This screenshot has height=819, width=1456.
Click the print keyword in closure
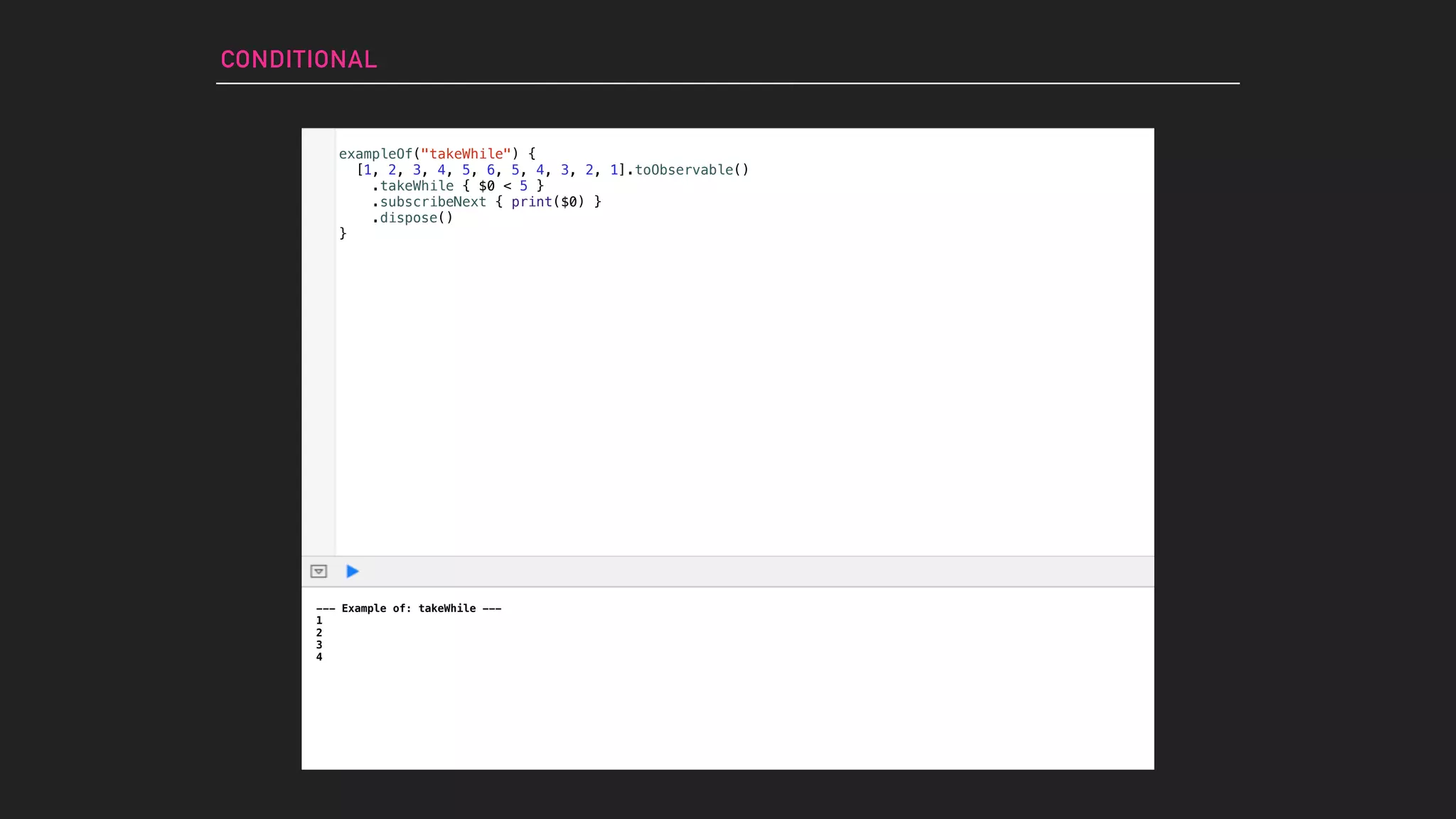point(531,202)
